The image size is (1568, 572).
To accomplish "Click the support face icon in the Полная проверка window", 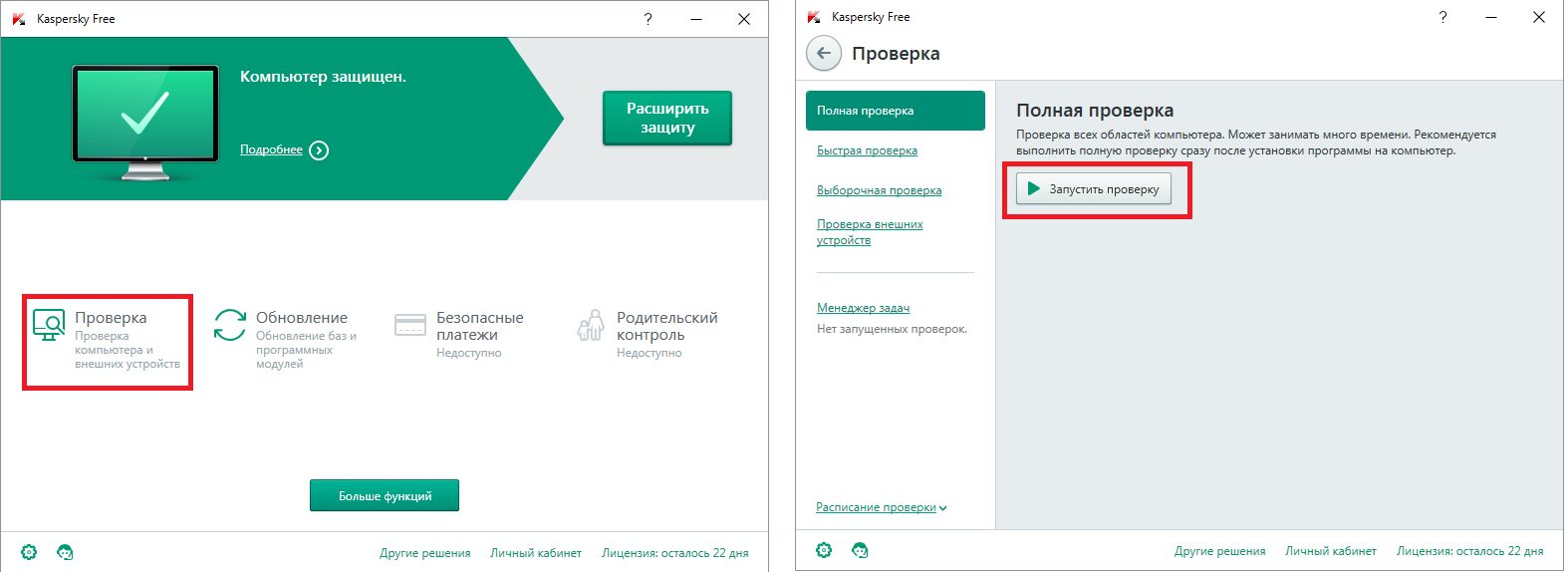I will [x=860, y=550].
